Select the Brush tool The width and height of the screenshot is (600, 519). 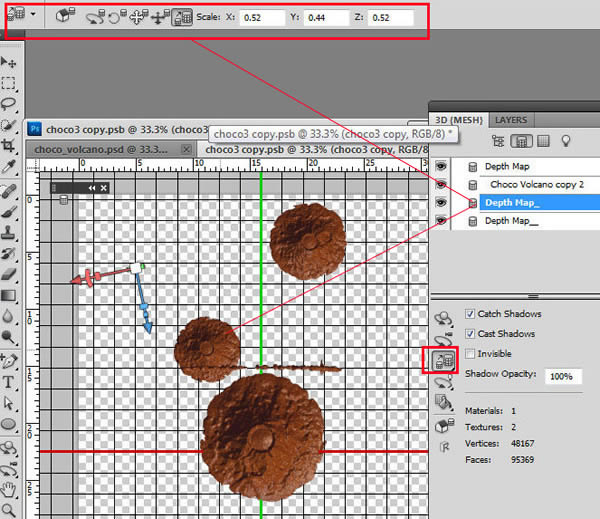(9, 212)
